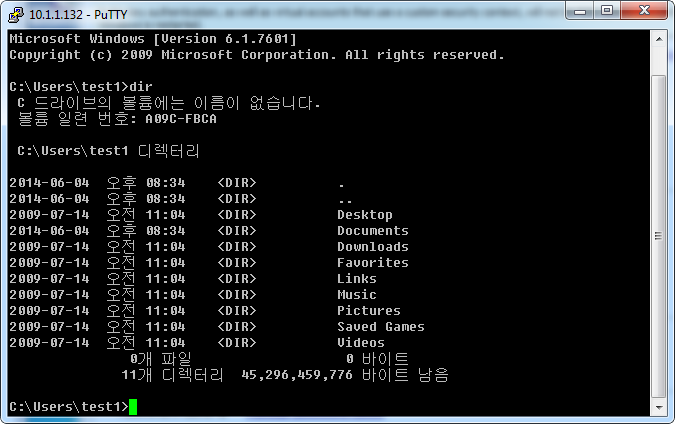Click the Downloads directory name
This screenshot has height=424, width=675.
(373, 247)
